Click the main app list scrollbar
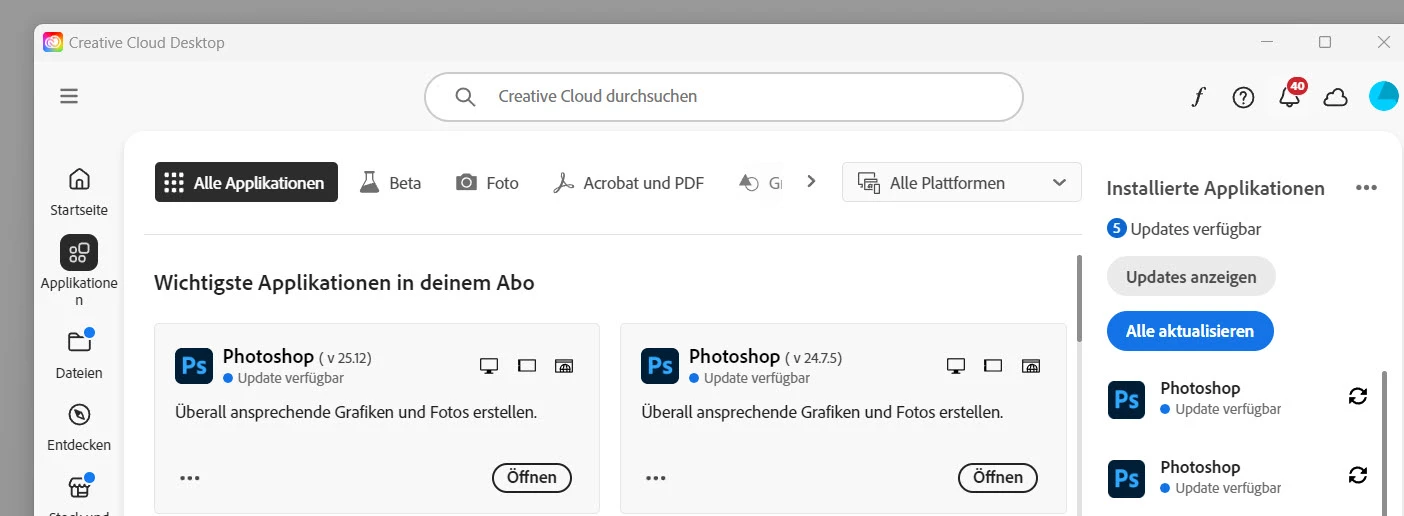This screenshot has width=1404, height=516. point(1079,300)
